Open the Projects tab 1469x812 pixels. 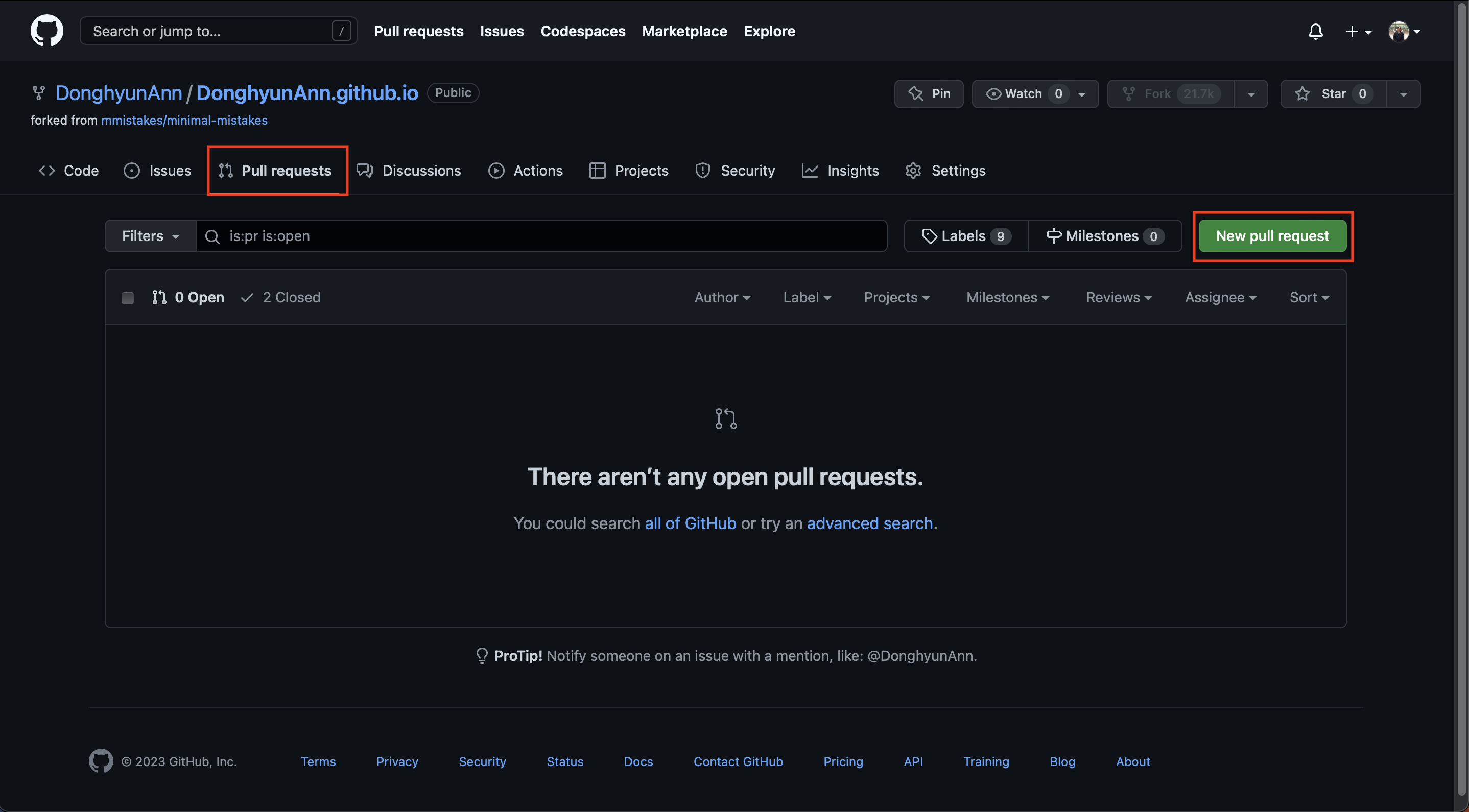click(x=629, y=171)
